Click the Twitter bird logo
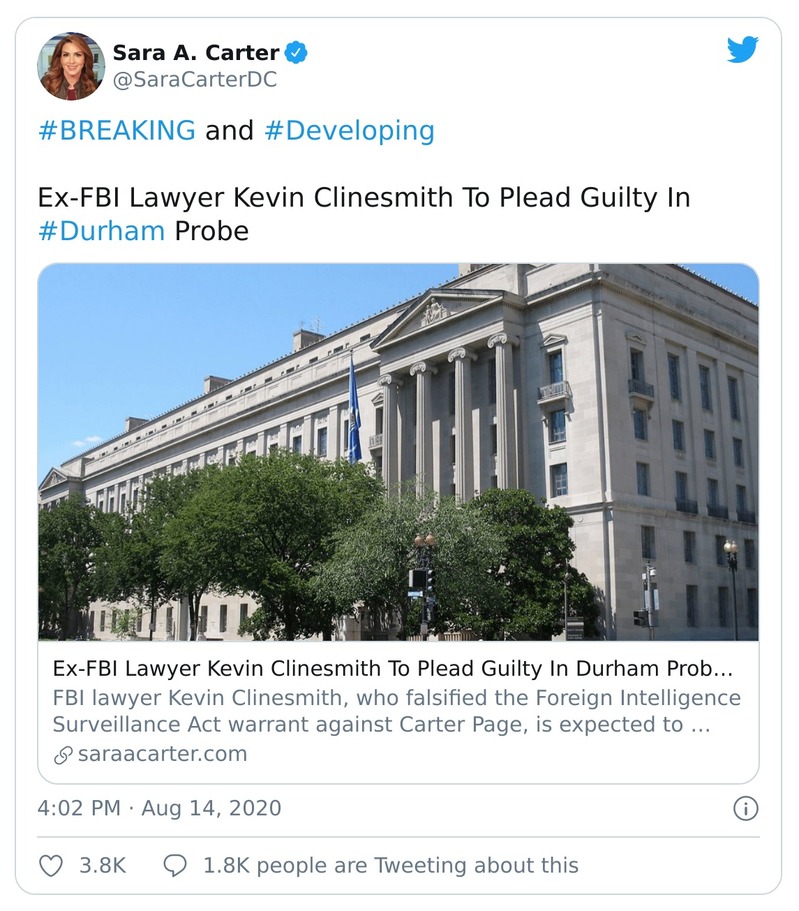The height and width of the screenshot is (911, 799). coord(742,50)
